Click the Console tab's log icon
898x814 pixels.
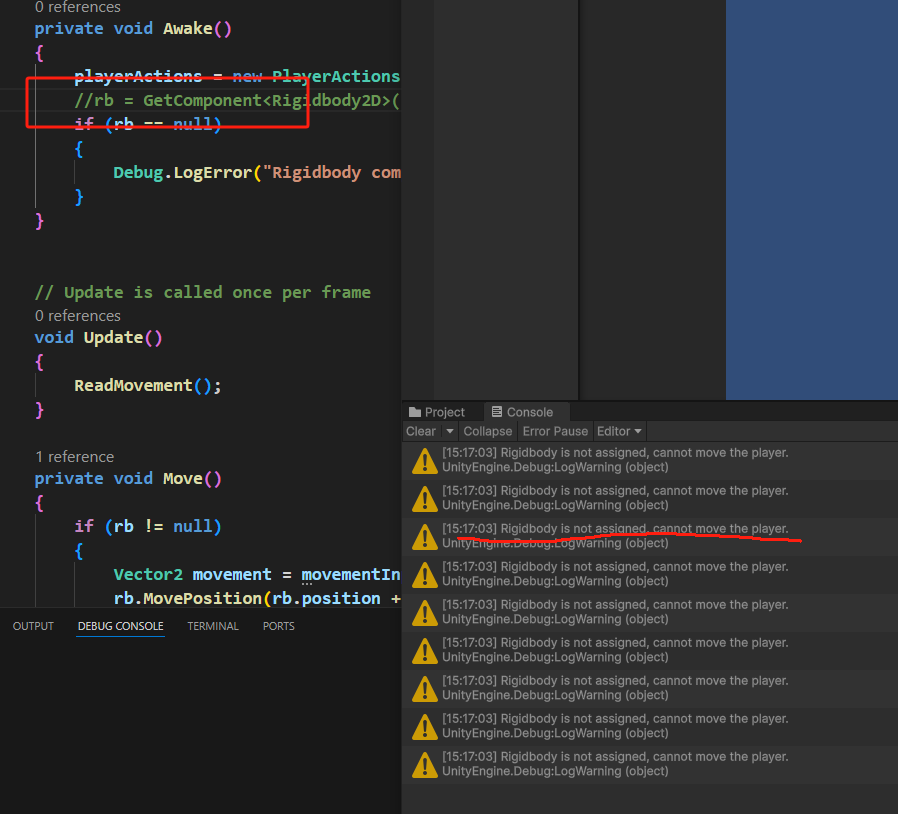497,412
